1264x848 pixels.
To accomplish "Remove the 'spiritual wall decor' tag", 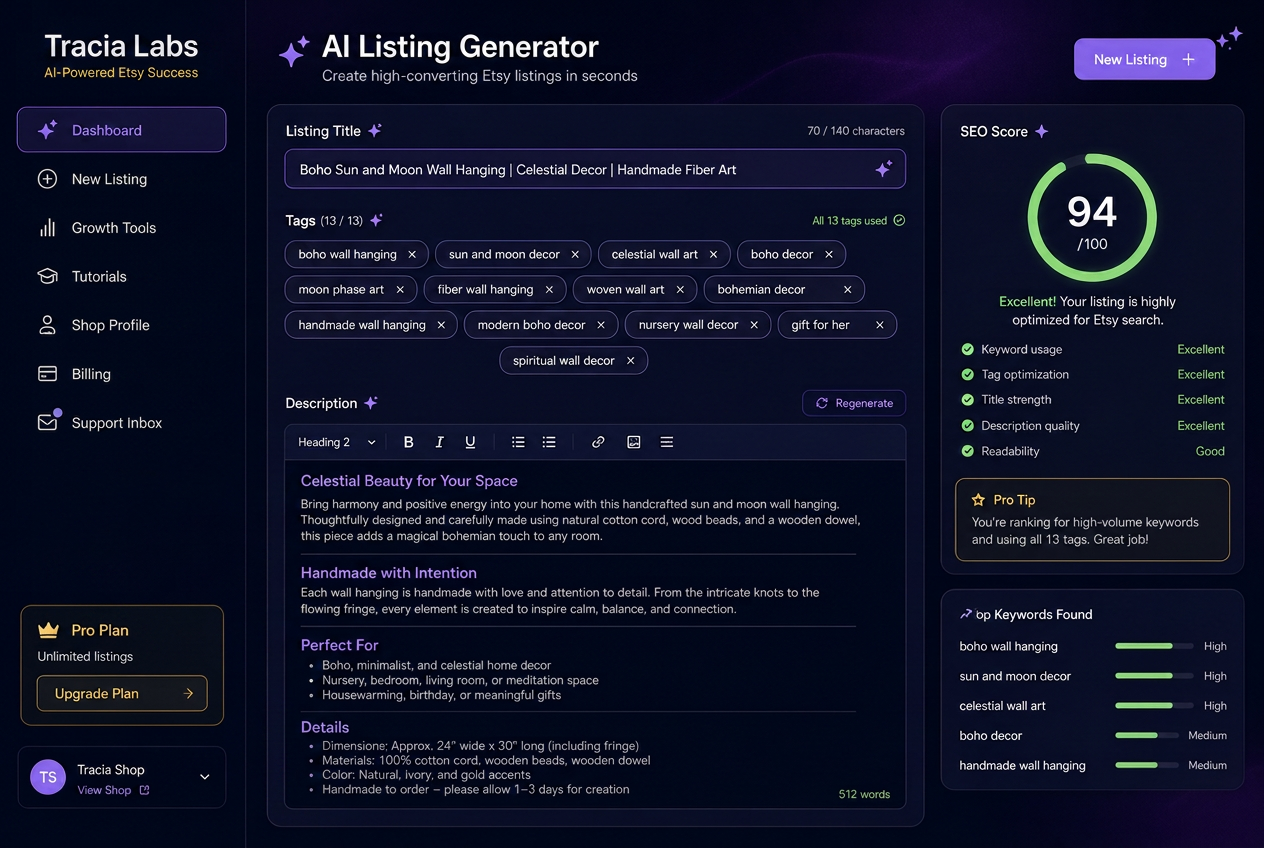I will tap(630, 360).
